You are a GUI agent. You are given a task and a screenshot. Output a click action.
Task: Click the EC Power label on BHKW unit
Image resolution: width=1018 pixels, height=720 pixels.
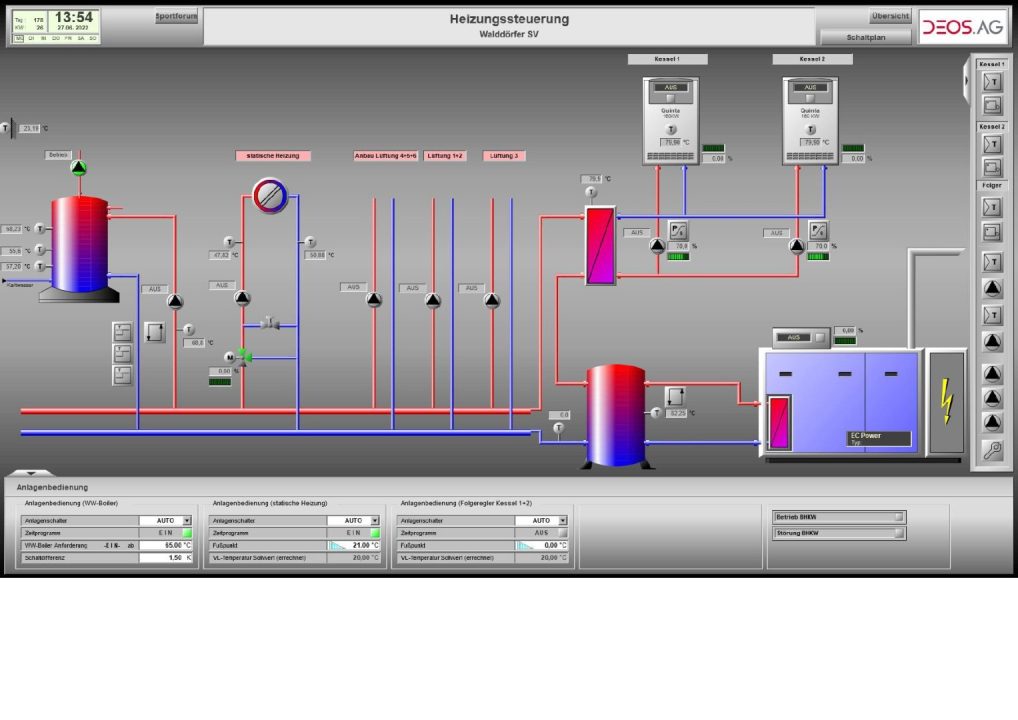[x=865, y=436]
